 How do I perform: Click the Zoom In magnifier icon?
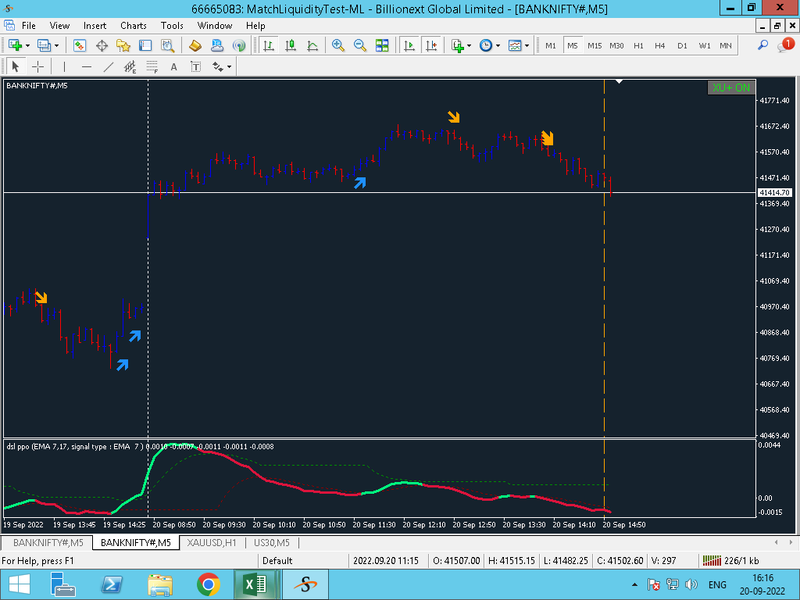click(x=338, y=45)
